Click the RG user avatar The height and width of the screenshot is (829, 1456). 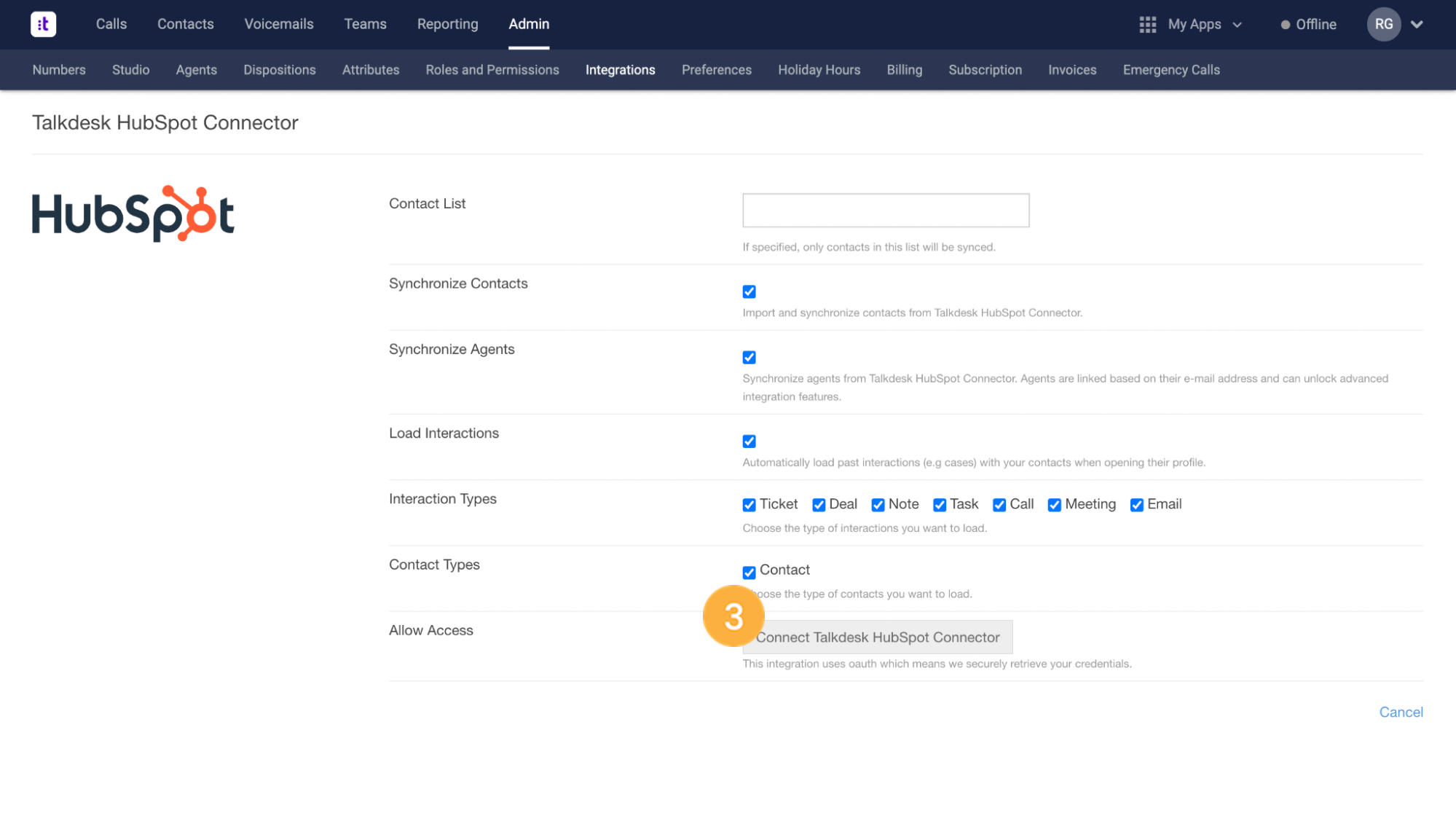pyautogui.click(x=1384, y=24)
